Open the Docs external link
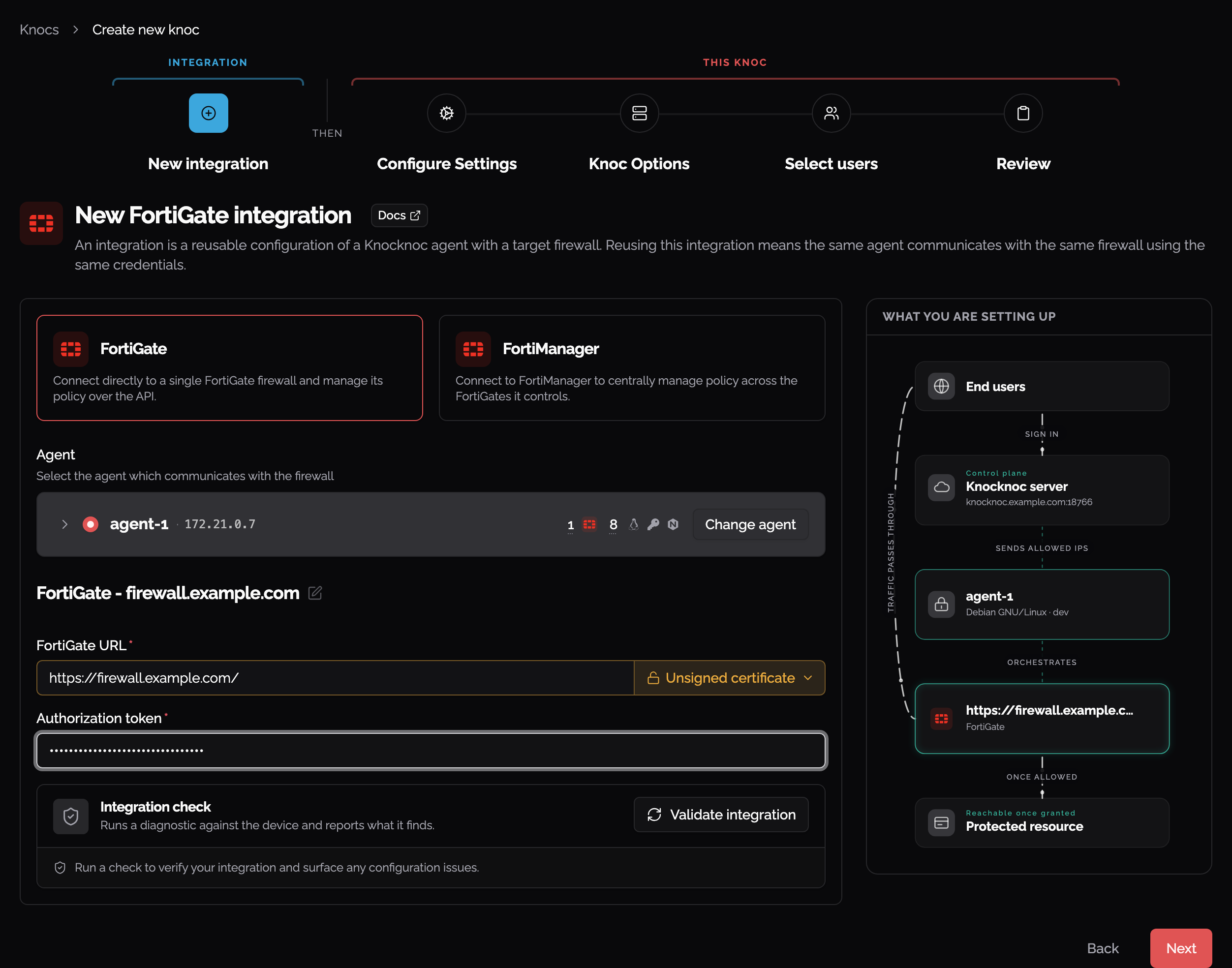Screen dimensions: 1232x968 click(x=399, y=215)
